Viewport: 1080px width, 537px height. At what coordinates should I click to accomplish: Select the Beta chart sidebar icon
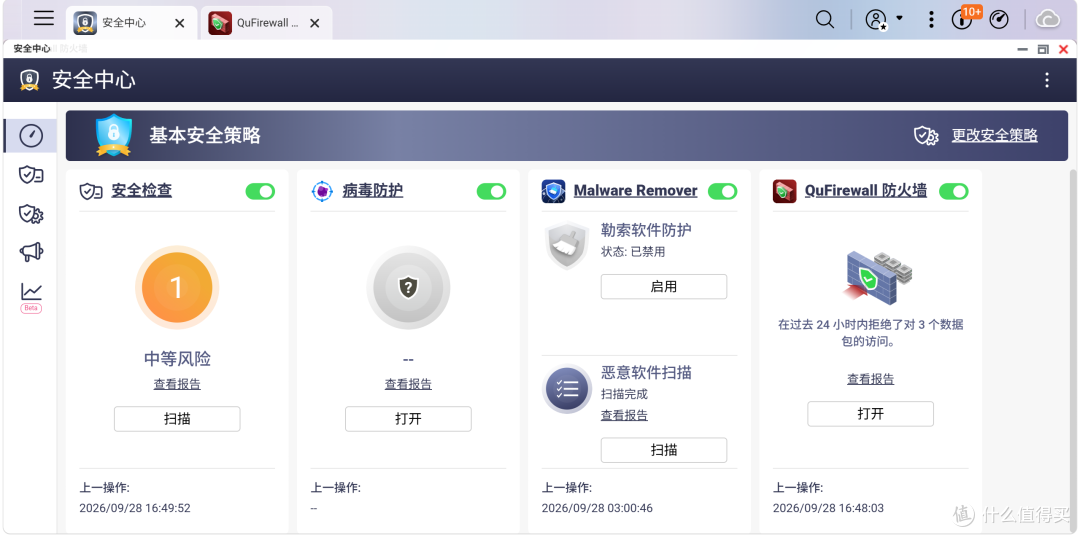click(x=31, y=297)
